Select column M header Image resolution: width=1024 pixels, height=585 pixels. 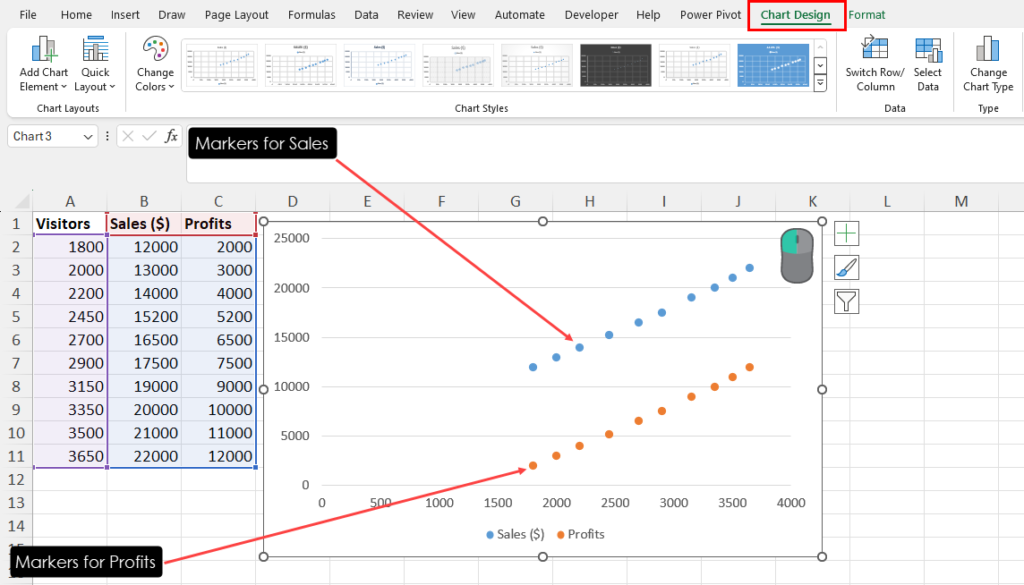click(x=961, y=201)
